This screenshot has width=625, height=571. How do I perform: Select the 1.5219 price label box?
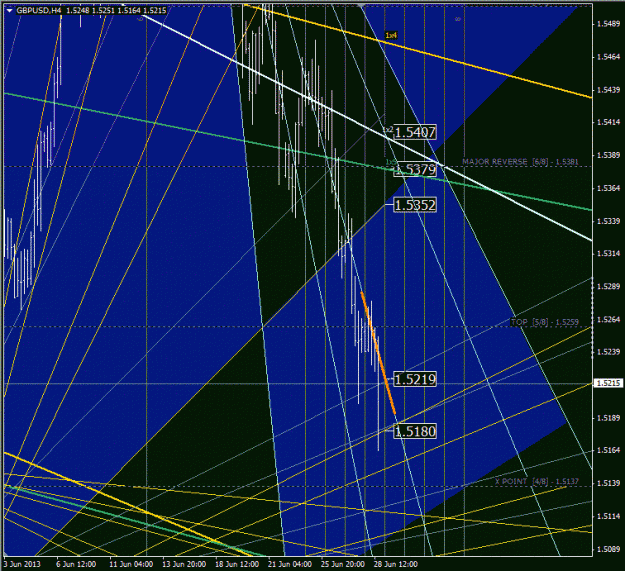(415, 379)
